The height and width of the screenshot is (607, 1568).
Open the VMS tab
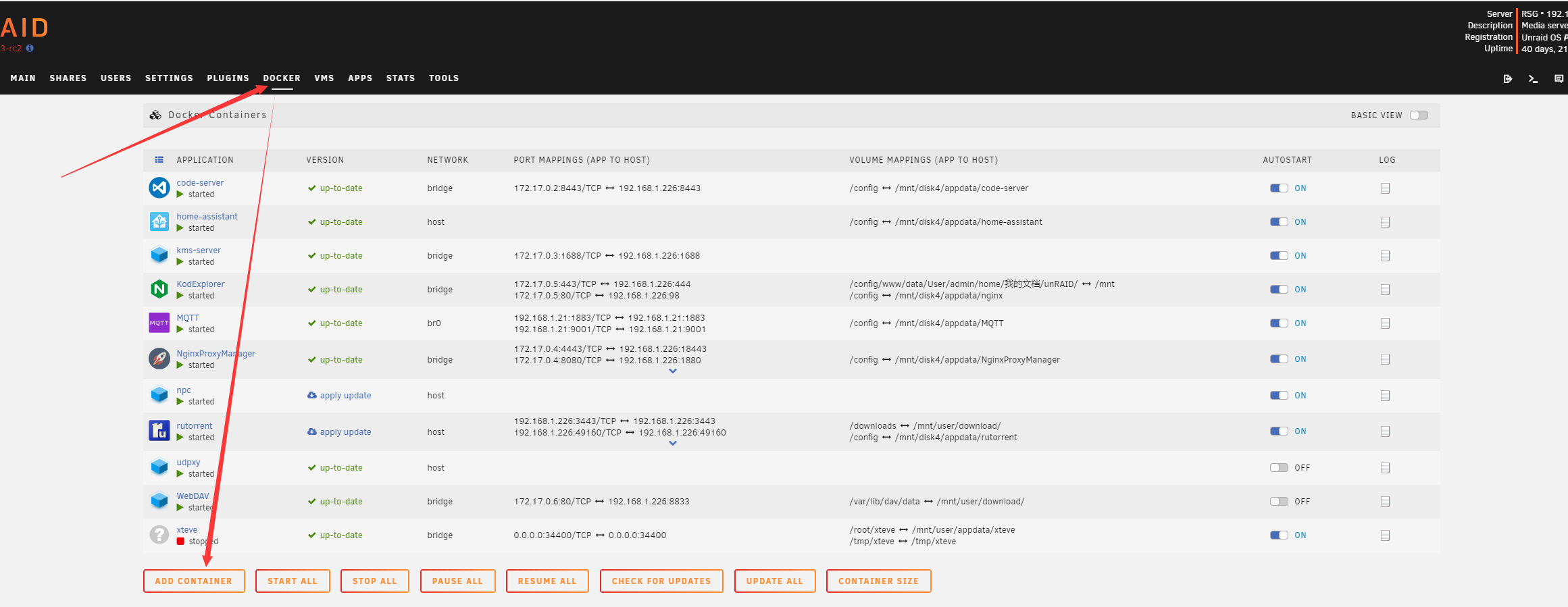324,78
